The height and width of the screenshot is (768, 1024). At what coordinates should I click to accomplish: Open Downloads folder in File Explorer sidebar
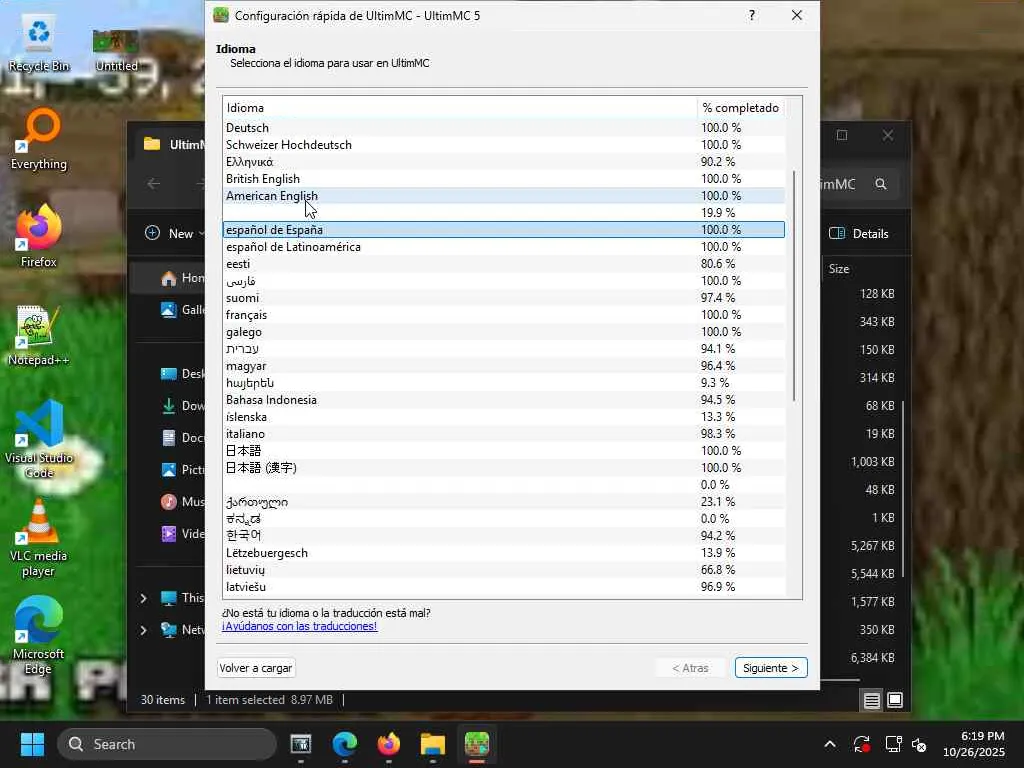point(182,406)
